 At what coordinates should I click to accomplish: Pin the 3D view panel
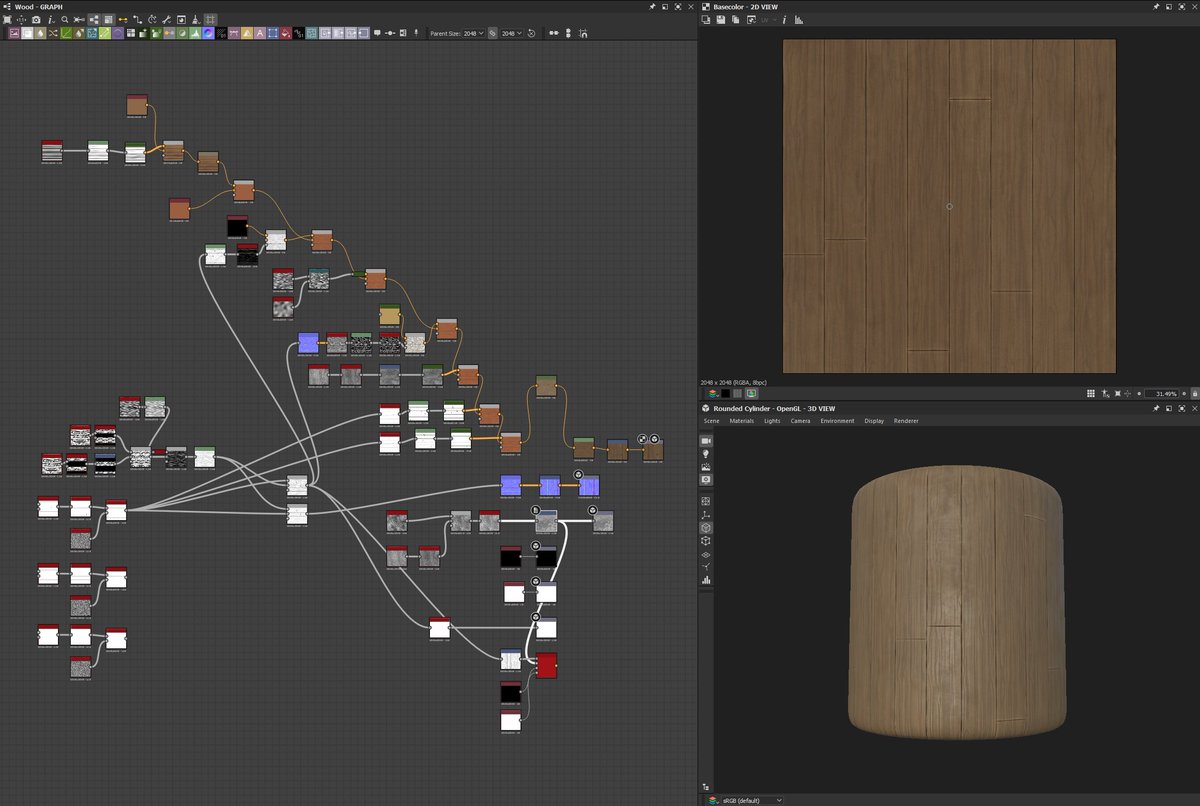(x=1157, y=408)
